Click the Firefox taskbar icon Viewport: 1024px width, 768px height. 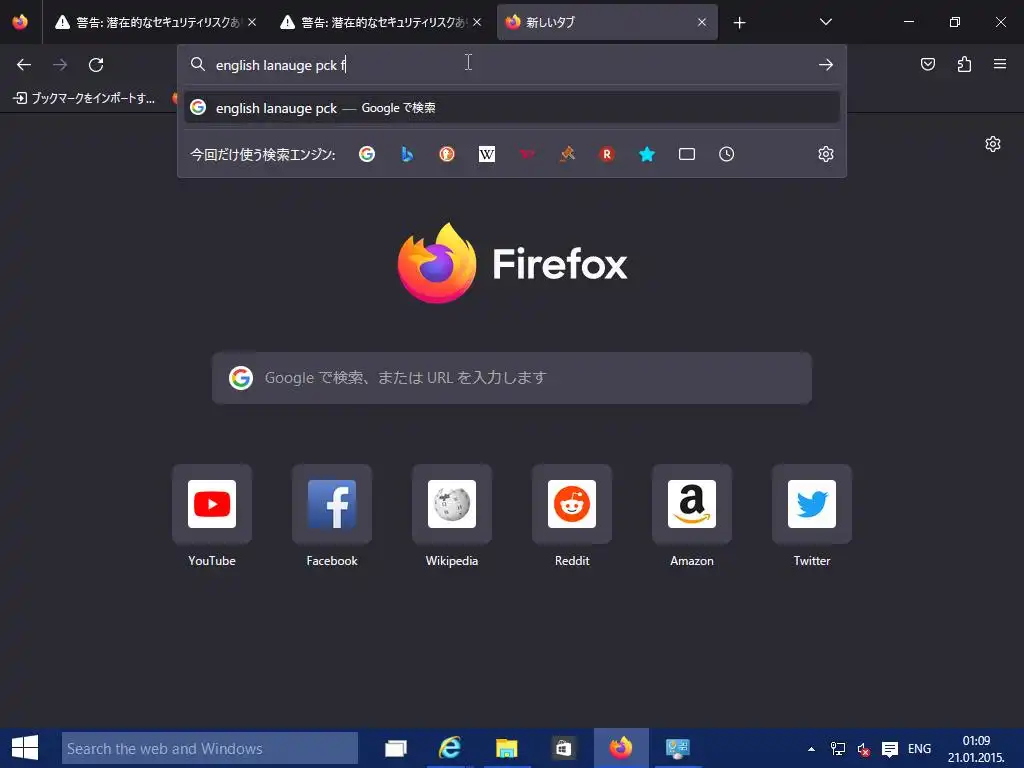click(x=621, y=748)
